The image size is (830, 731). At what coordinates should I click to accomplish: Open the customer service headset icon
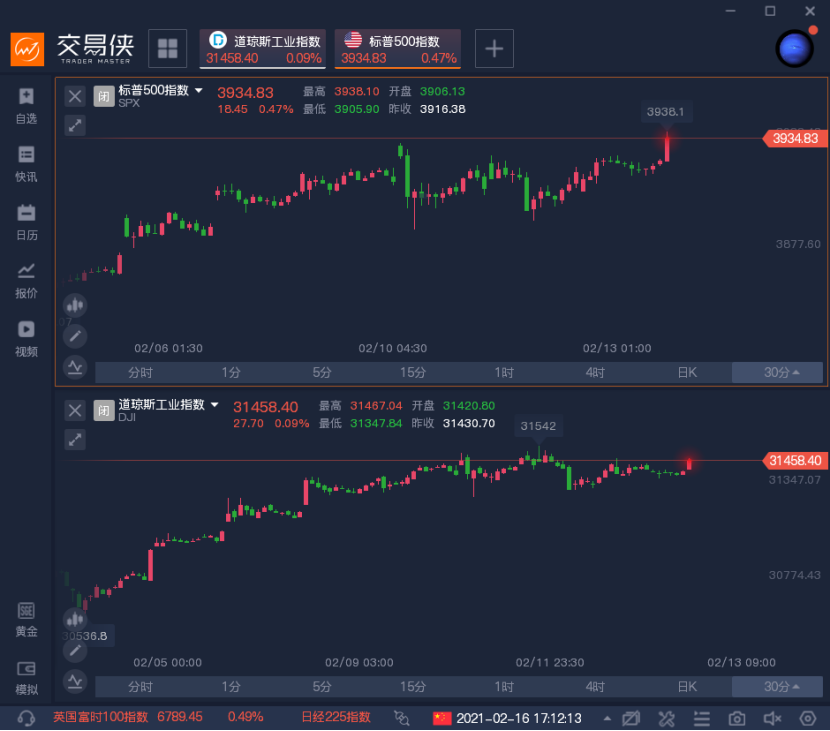[x=26, y=718]
